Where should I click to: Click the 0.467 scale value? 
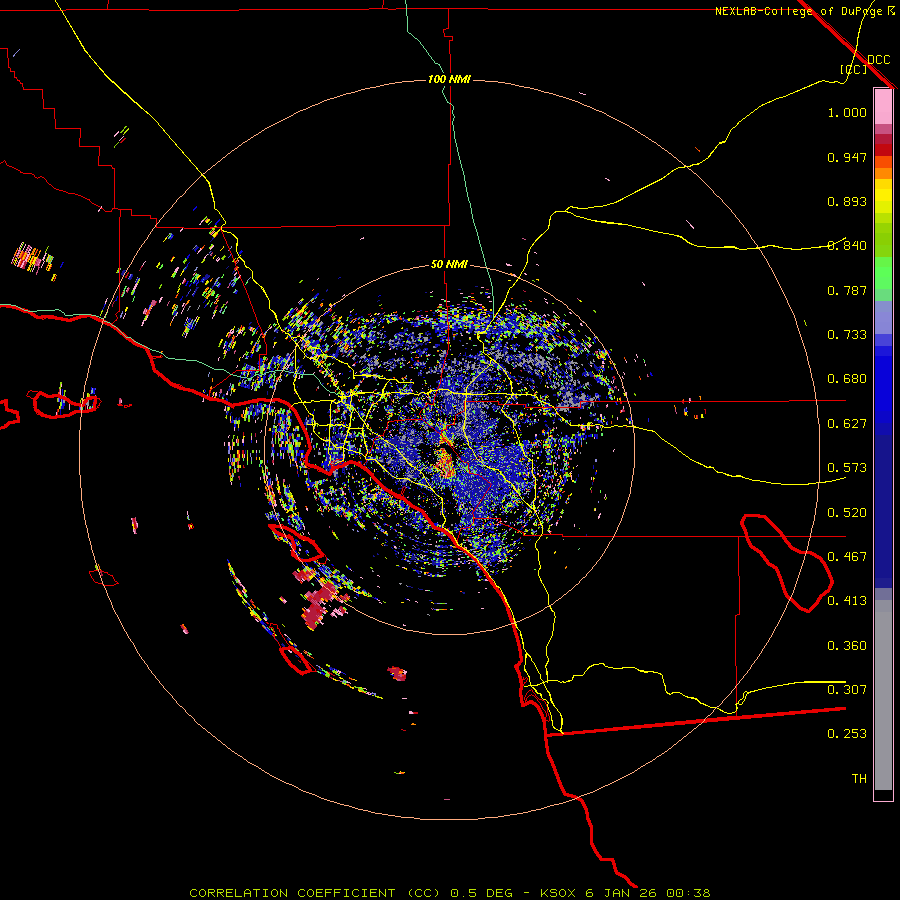click(847, 556)
